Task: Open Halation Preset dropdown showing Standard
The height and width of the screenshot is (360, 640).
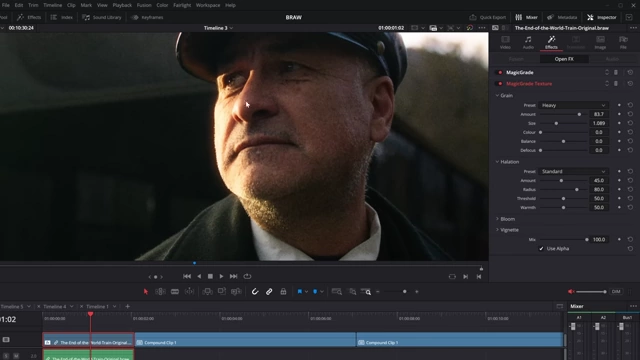Action: pos(573,171)
